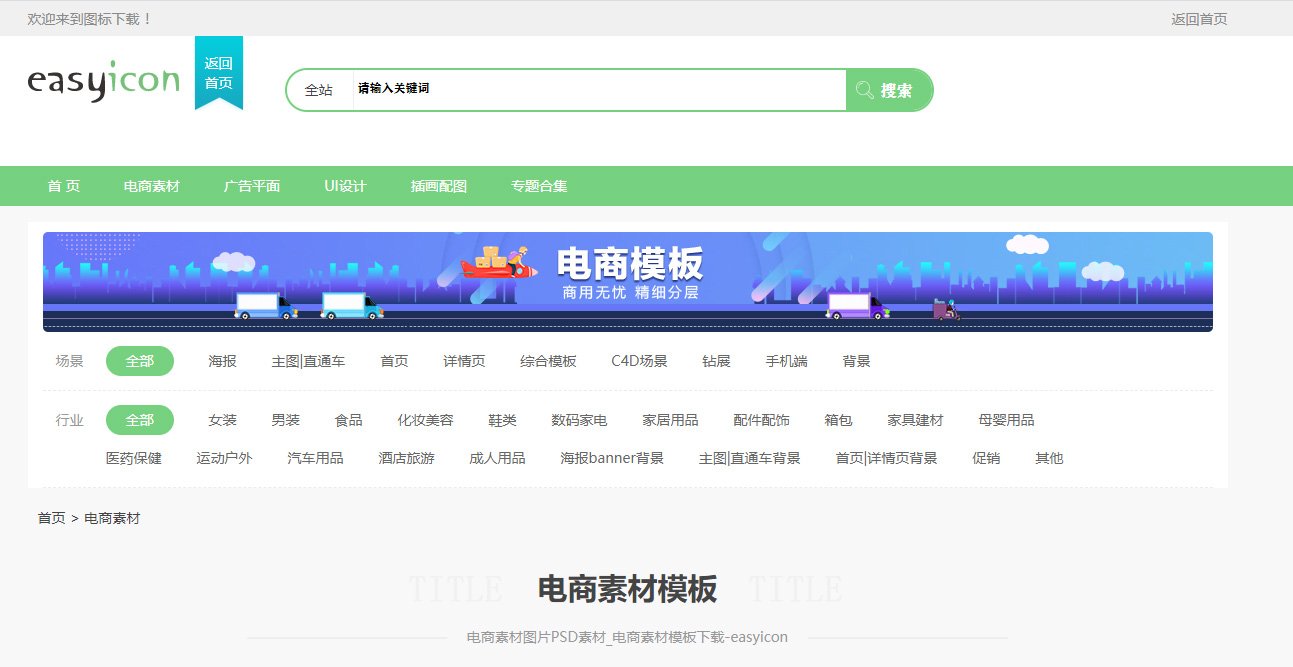This screenshot has width=1293, height=667.
Task: Click the 电商模板 banner image
Action: pyautogui.click(x=628, y=282)
